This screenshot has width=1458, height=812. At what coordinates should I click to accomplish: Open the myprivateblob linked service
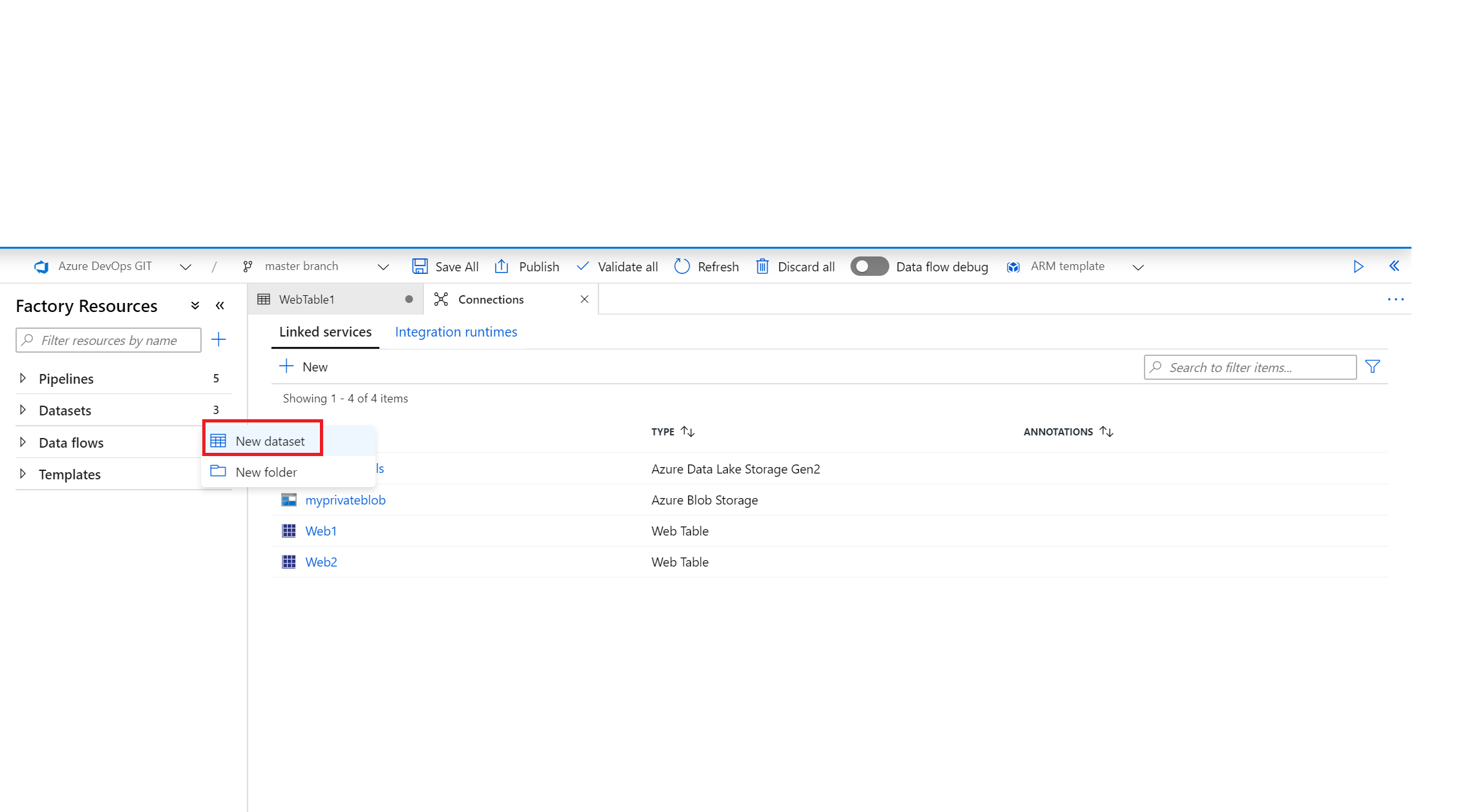(x=345, y=500)
